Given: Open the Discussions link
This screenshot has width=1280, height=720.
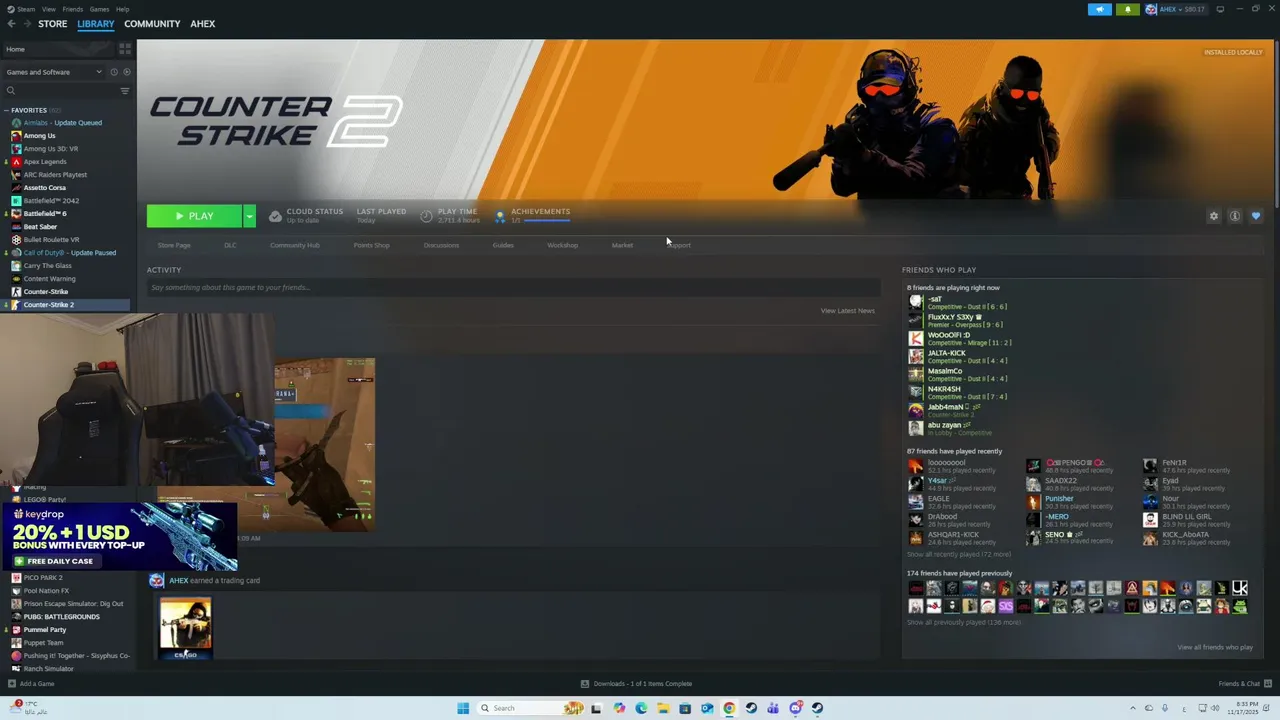Looking at the screenshot, I should (441, 245).
